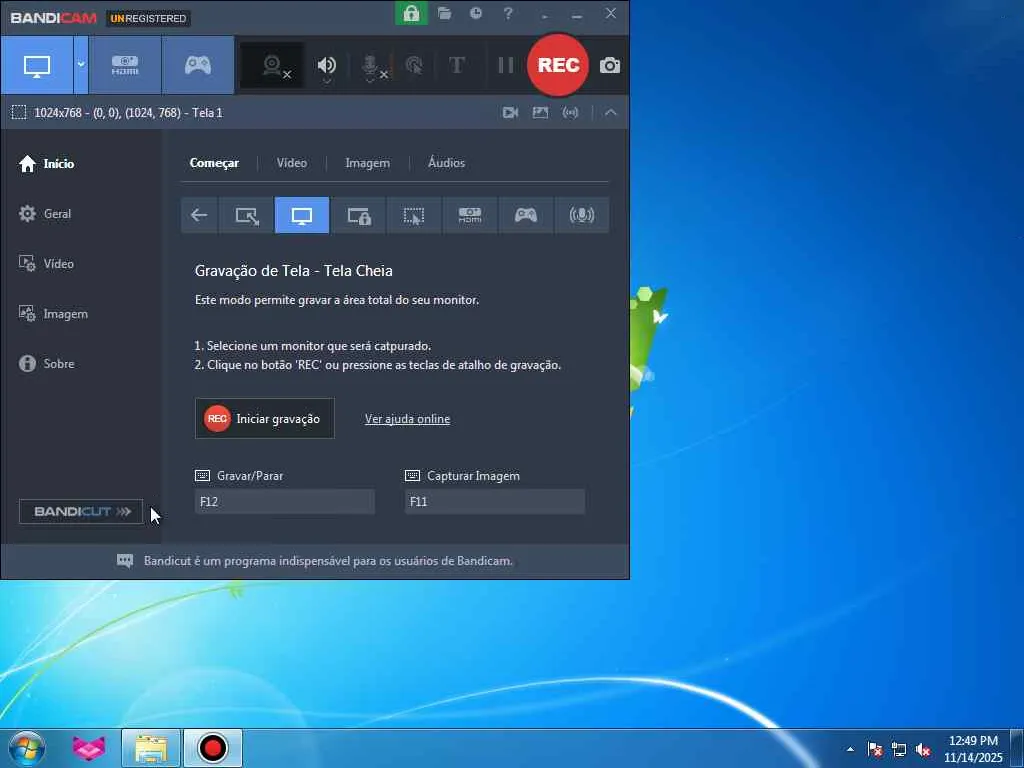The image size is (1024, 768).
Task: Select the screen recording mode in the top bar
Action: (37, 65)
